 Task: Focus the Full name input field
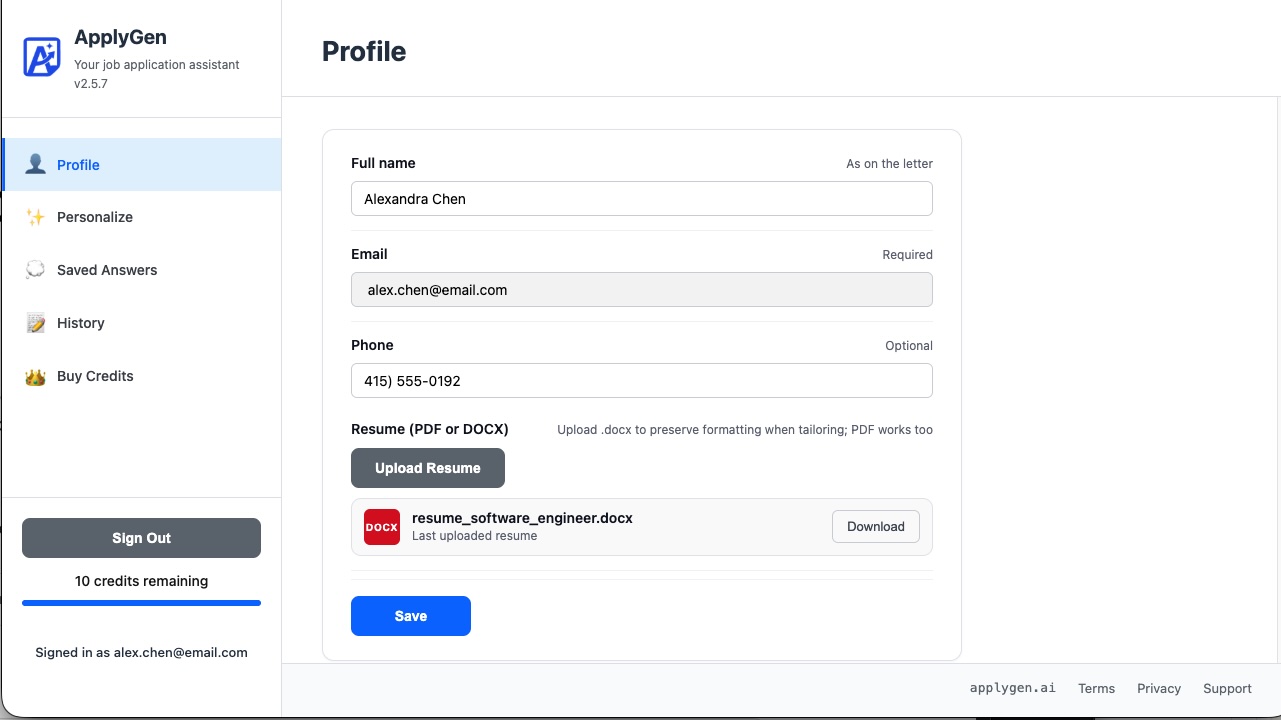(x=642, y=199)
